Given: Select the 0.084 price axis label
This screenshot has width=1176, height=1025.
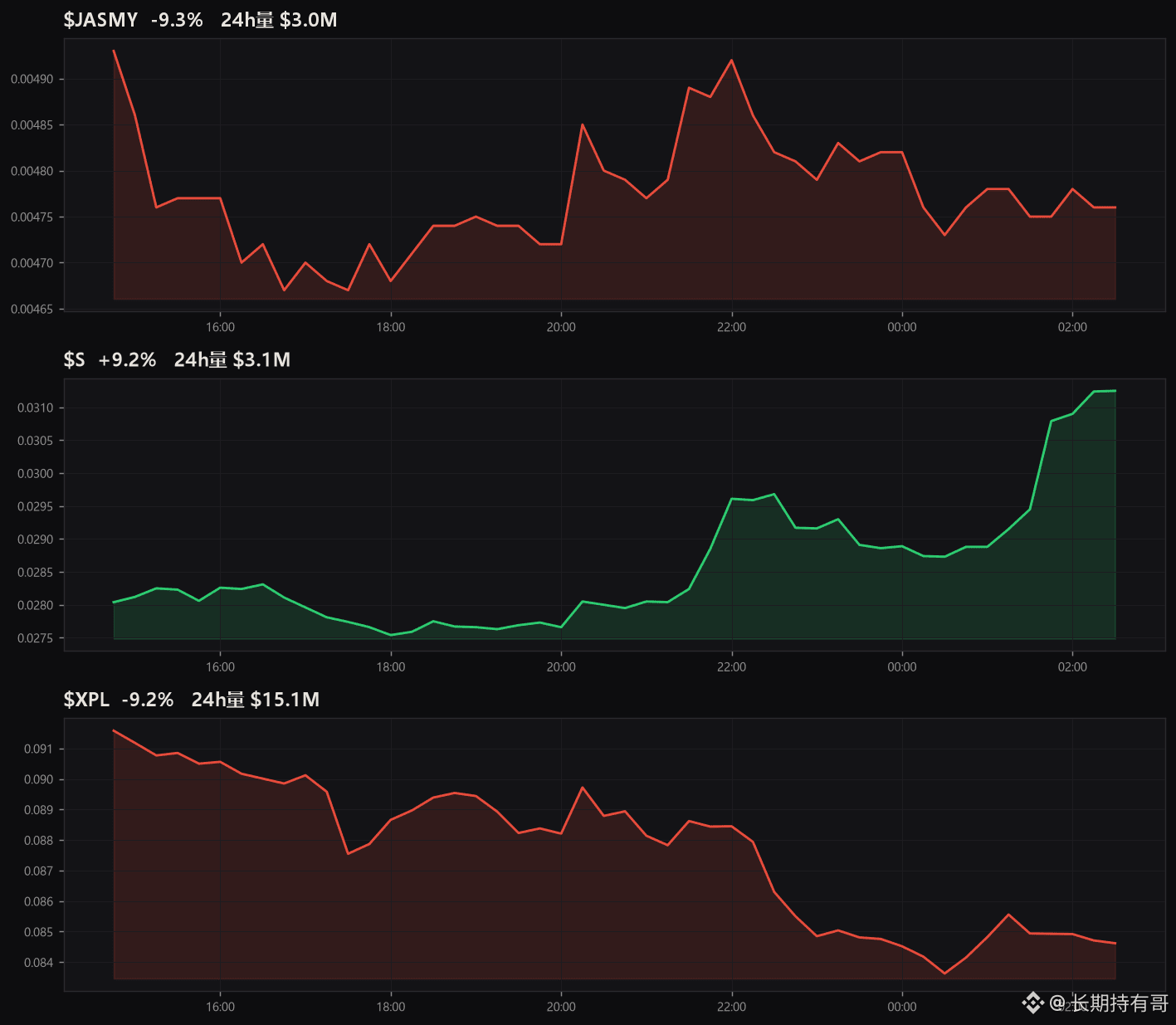Looking at the screenshot, I should [38, 963].
